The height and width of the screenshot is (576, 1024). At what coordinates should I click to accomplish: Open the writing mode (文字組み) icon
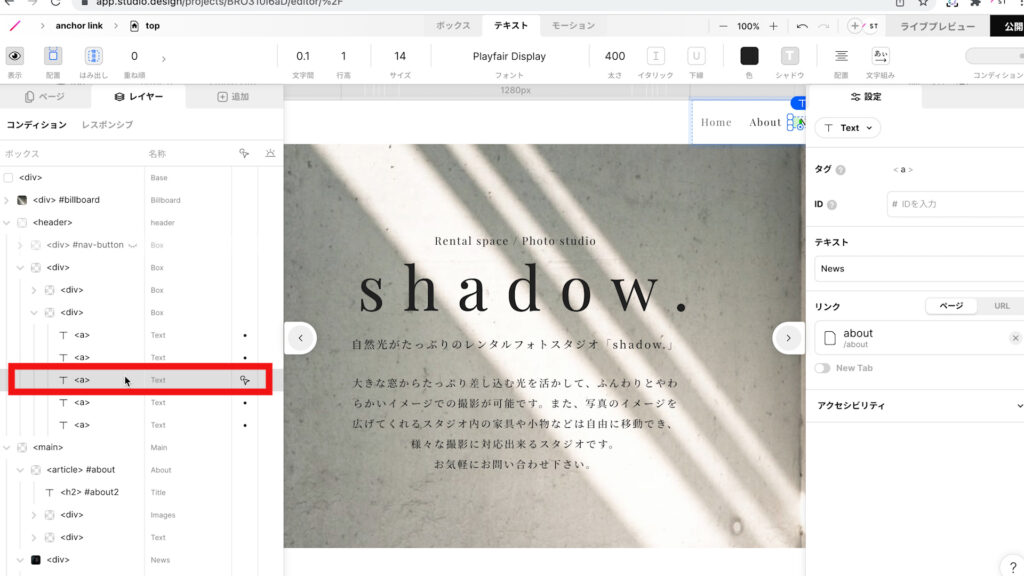pos(880,56)
